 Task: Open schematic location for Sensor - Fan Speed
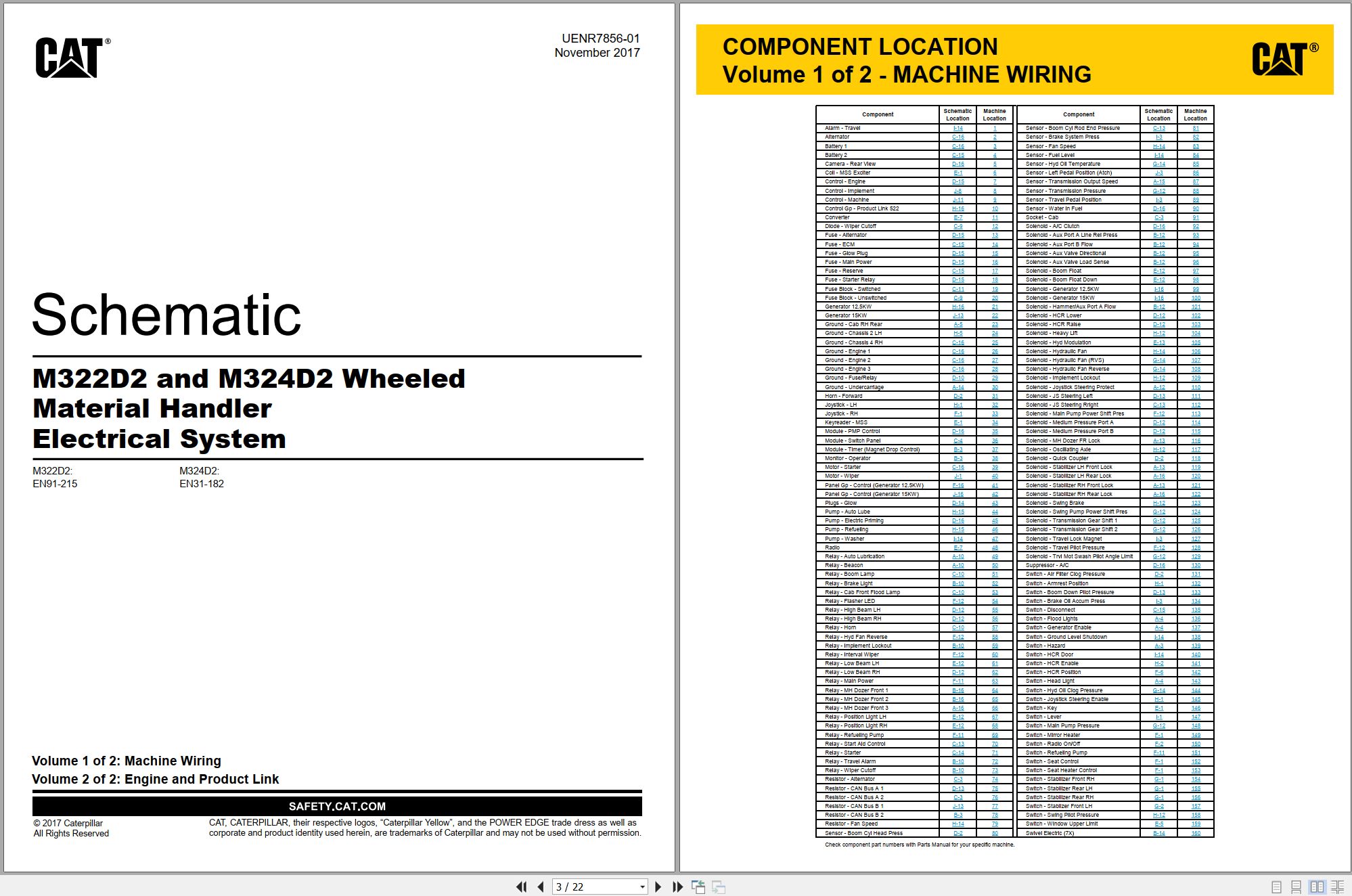[x=1158, y=146]
